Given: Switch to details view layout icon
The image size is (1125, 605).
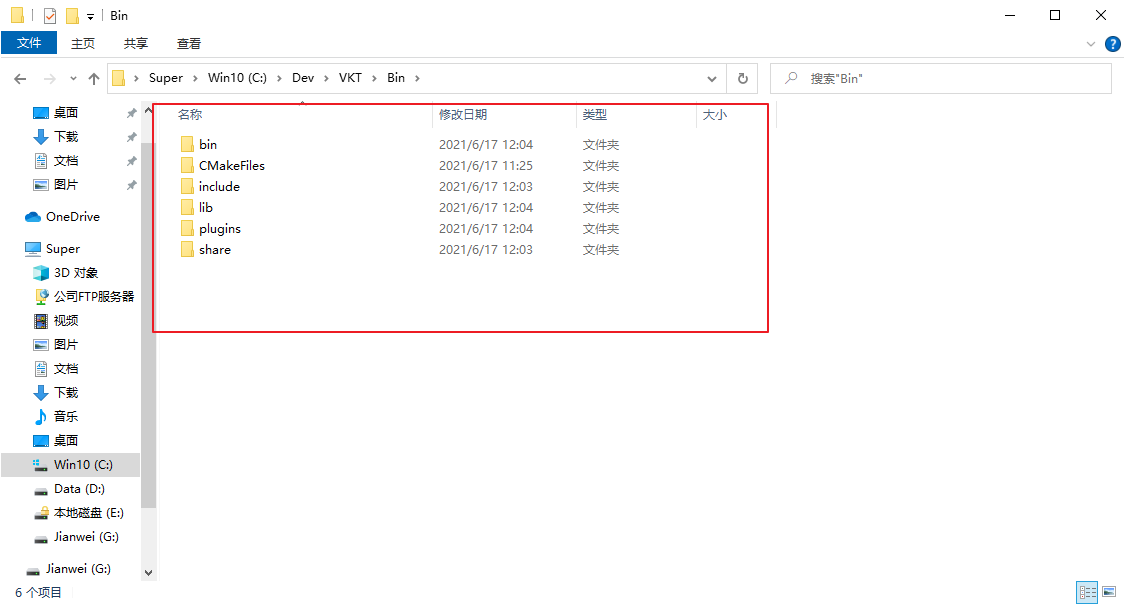Looking at the screenshot, I should (x=1087, y=592).
